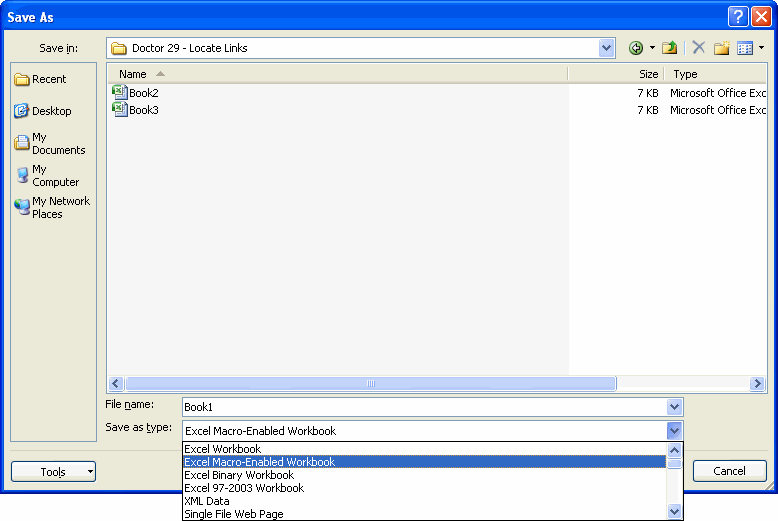This screenshot has height=521, width=778.
Task: Choose Excel Macro-Enabled Workbook in list
Action: click(424, 462)
